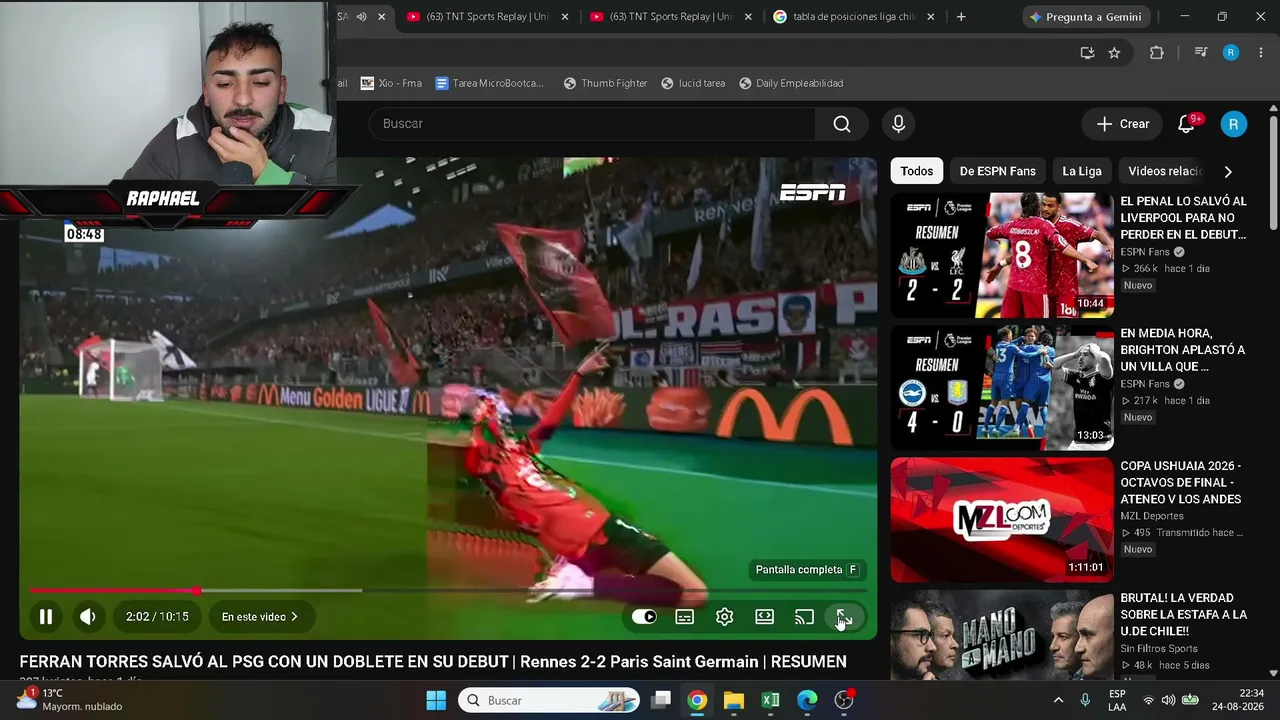Select the 'Videos relacionados' filter chip
Screen dimensions: 1280x720
(1165, 171)
